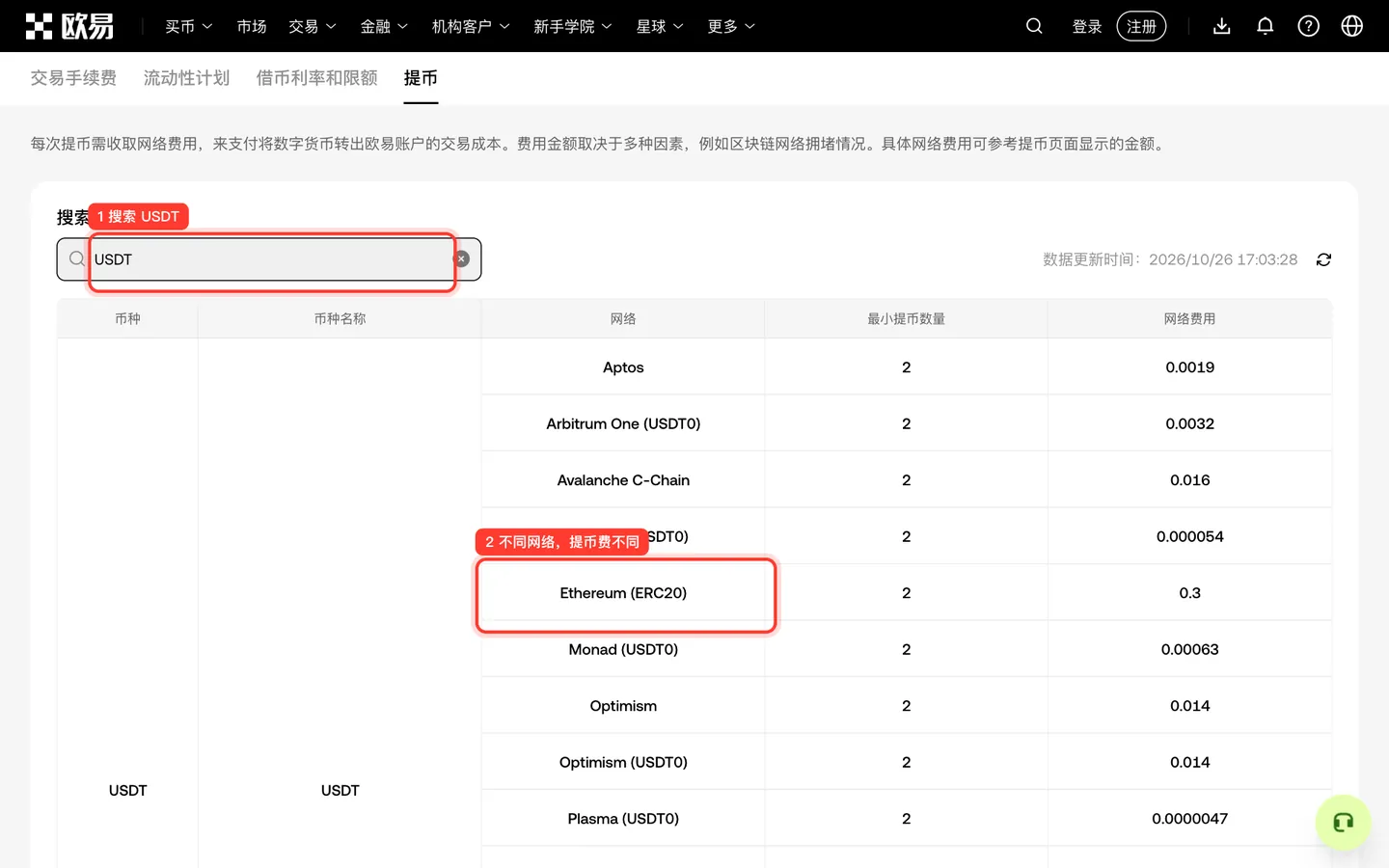Image resolution: width=1389 pixels, height=868 pixels.
Task: Focus the coin search field containing USDT
Action: pos(269,259)
